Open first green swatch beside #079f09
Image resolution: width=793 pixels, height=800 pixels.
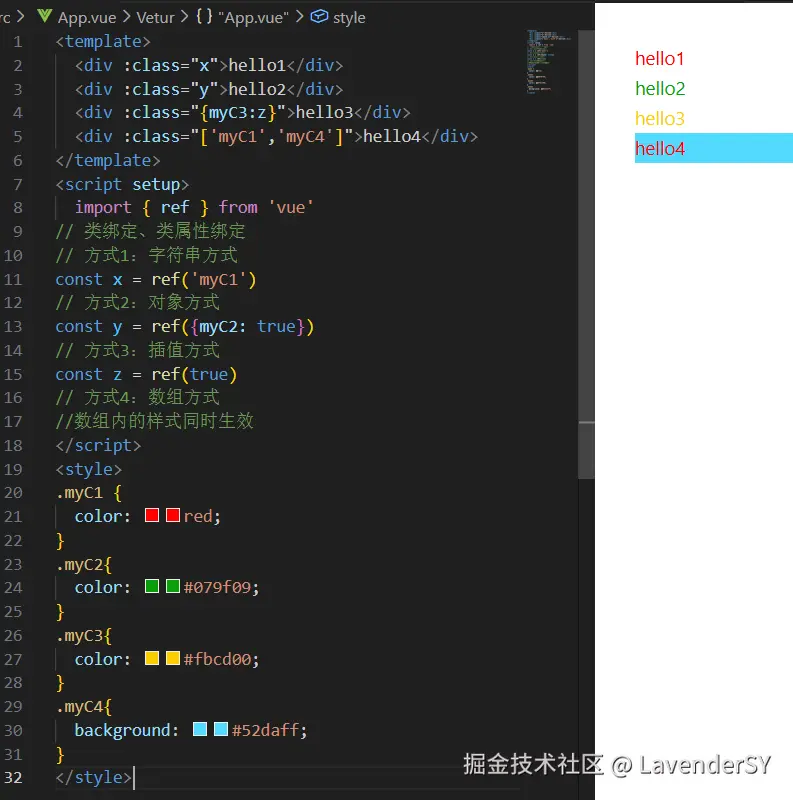point(152,587)
